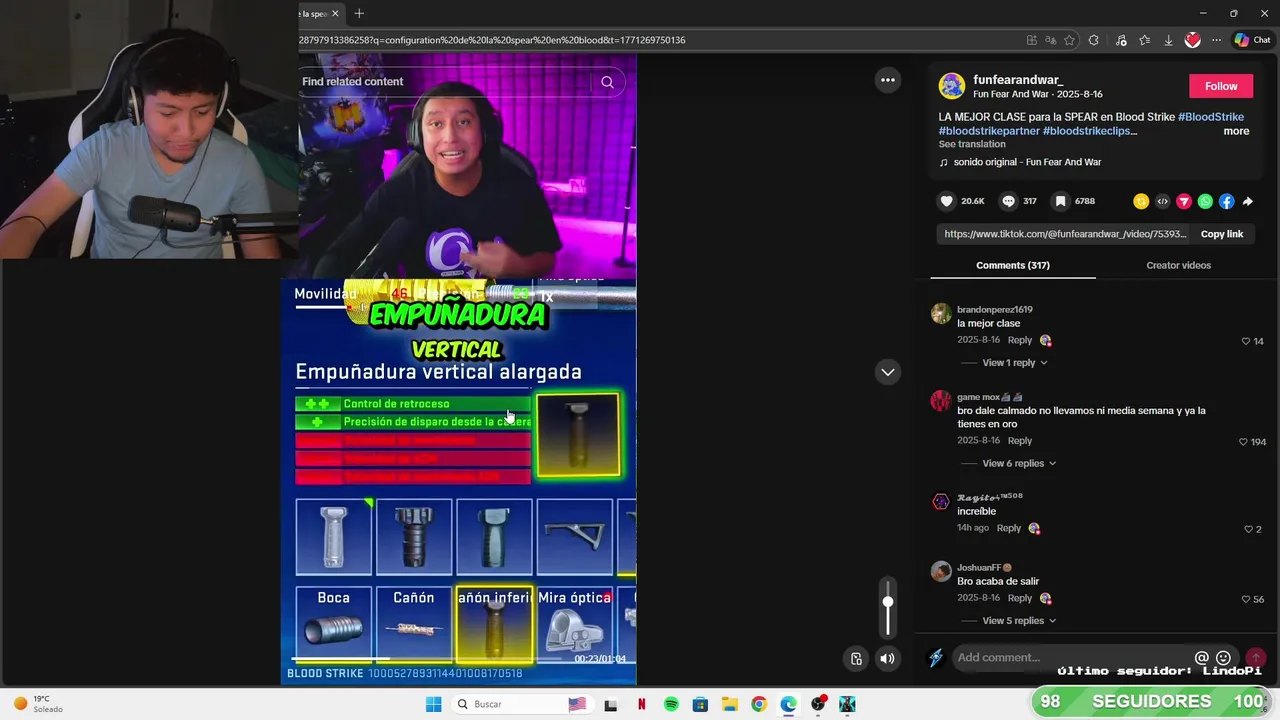Screen dimensions: 1280x720
Task: Open Netflix from the taskbar
Action: pos(641,704)
